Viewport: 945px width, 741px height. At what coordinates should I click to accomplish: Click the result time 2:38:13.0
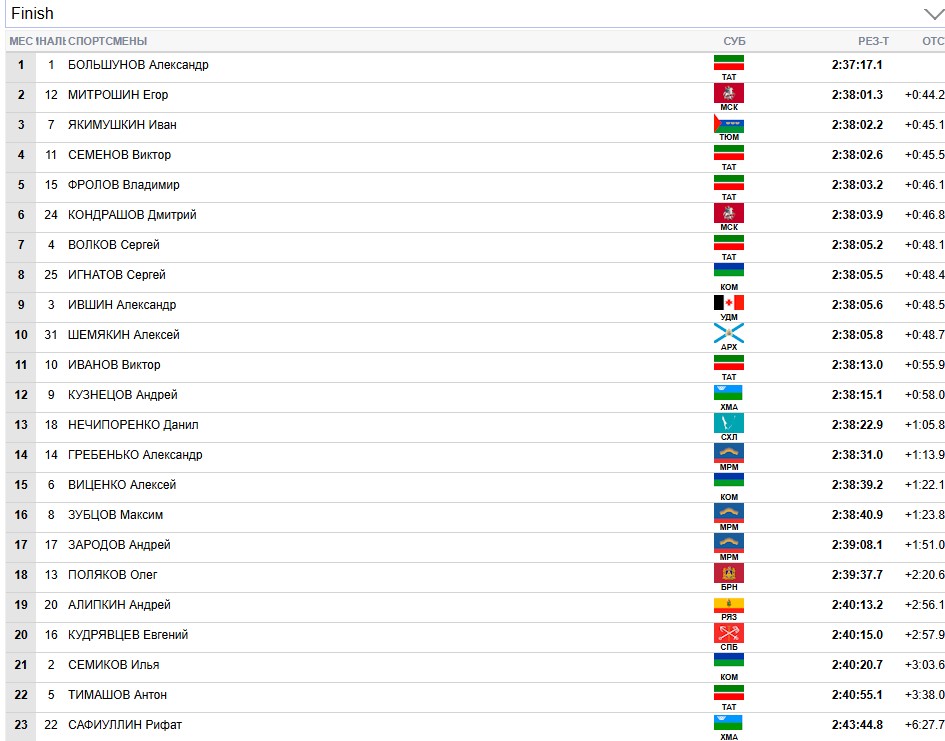(x=857, y=365)
